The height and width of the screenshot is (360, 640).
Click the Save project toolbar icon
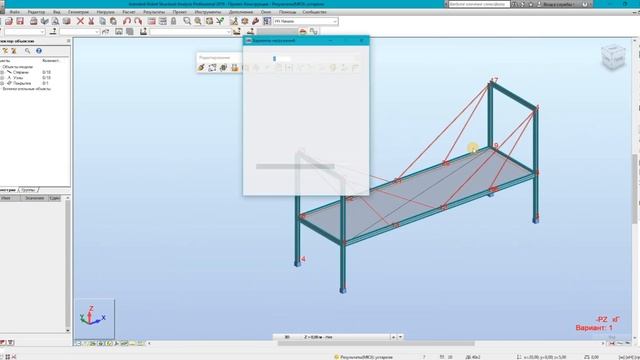(20, 21)
